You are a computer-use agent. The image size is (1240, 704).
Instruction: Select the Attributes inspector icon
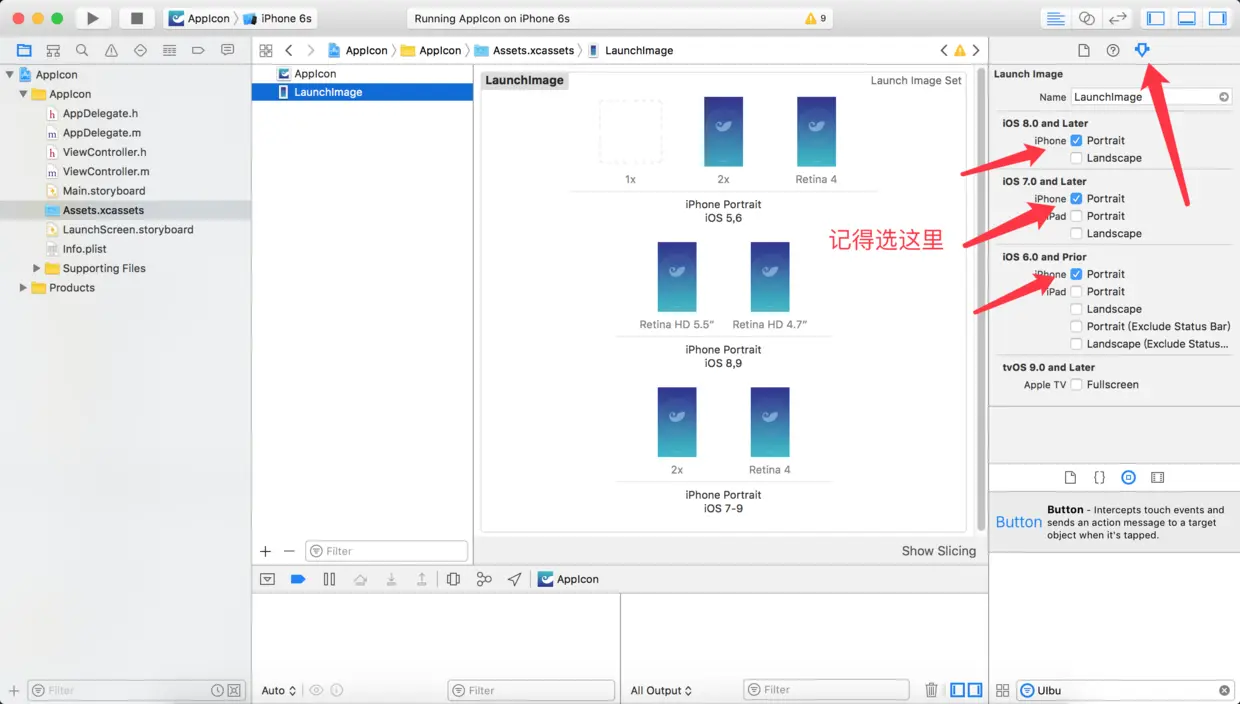[x=1141, y=49]
